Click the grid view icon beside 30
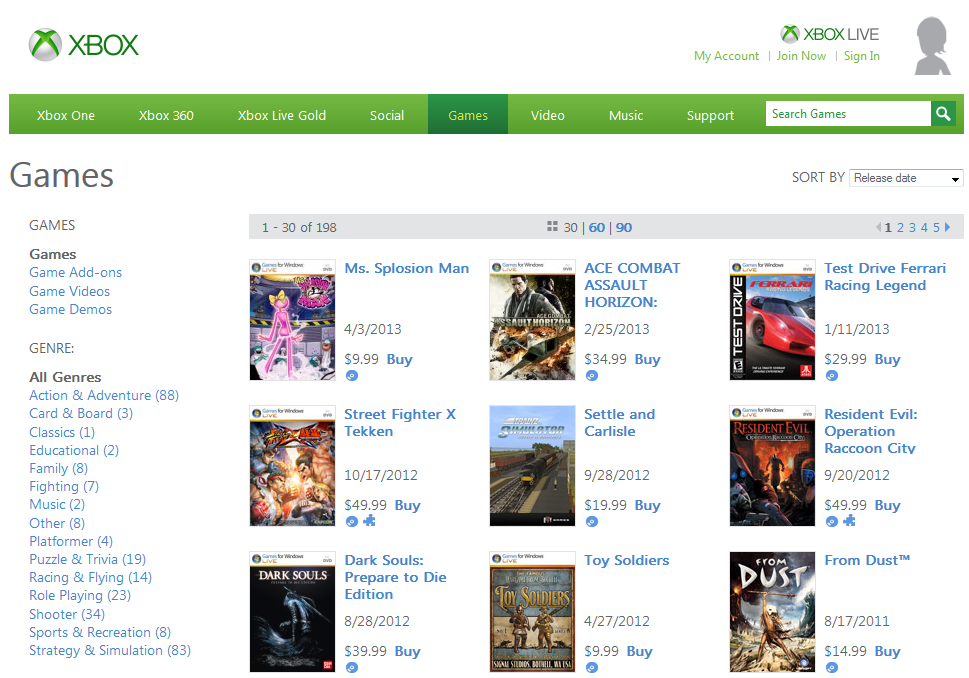969x678 pixels. [x=552, y=227]
